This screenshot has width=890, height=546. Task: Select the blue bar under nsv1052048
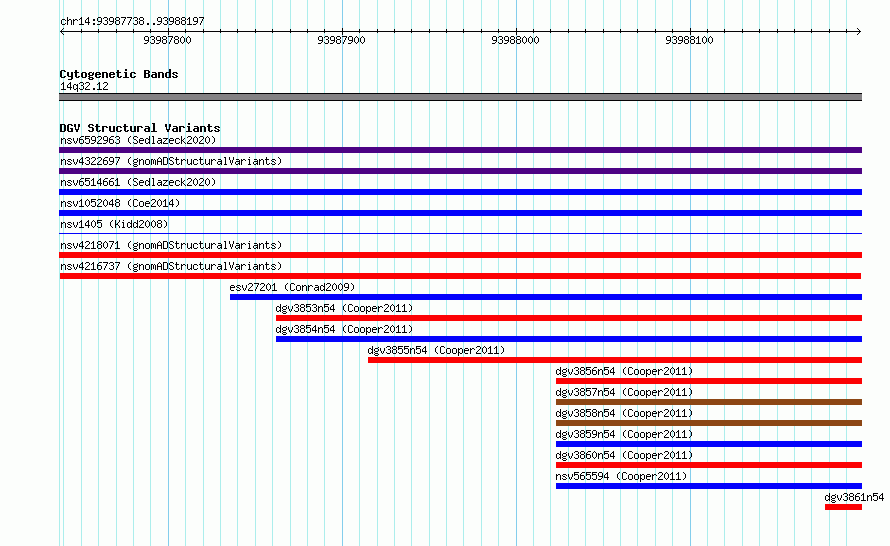(x=460, y=213)
